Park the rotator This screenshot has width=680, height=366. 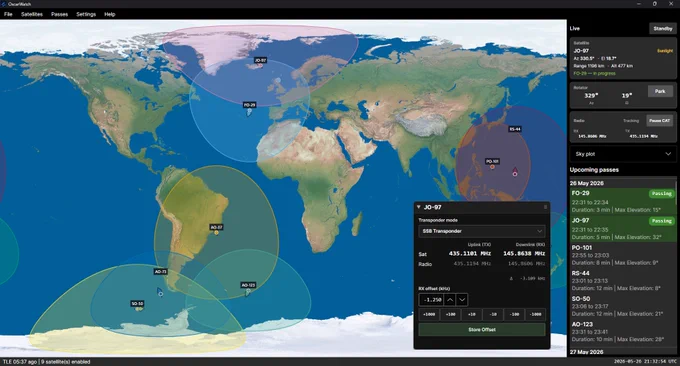[x=660, y=92]
